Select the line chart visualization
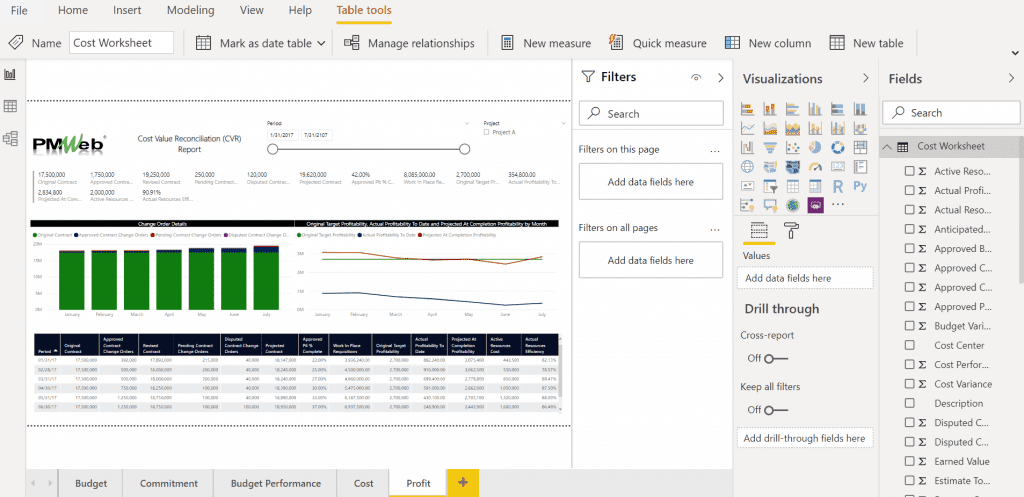Screen dimensions: 1024x497 click(748, 129)
